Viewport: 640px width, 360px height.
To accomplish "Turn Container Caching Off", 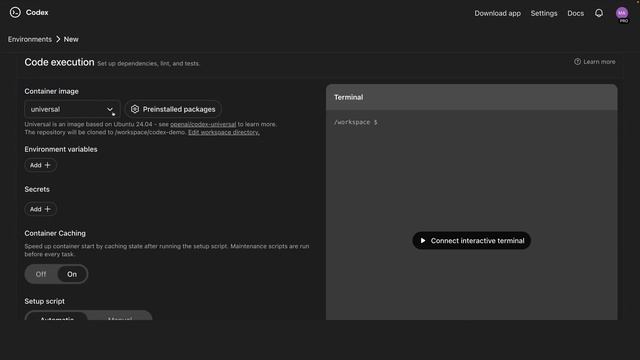I will (41, 274).
